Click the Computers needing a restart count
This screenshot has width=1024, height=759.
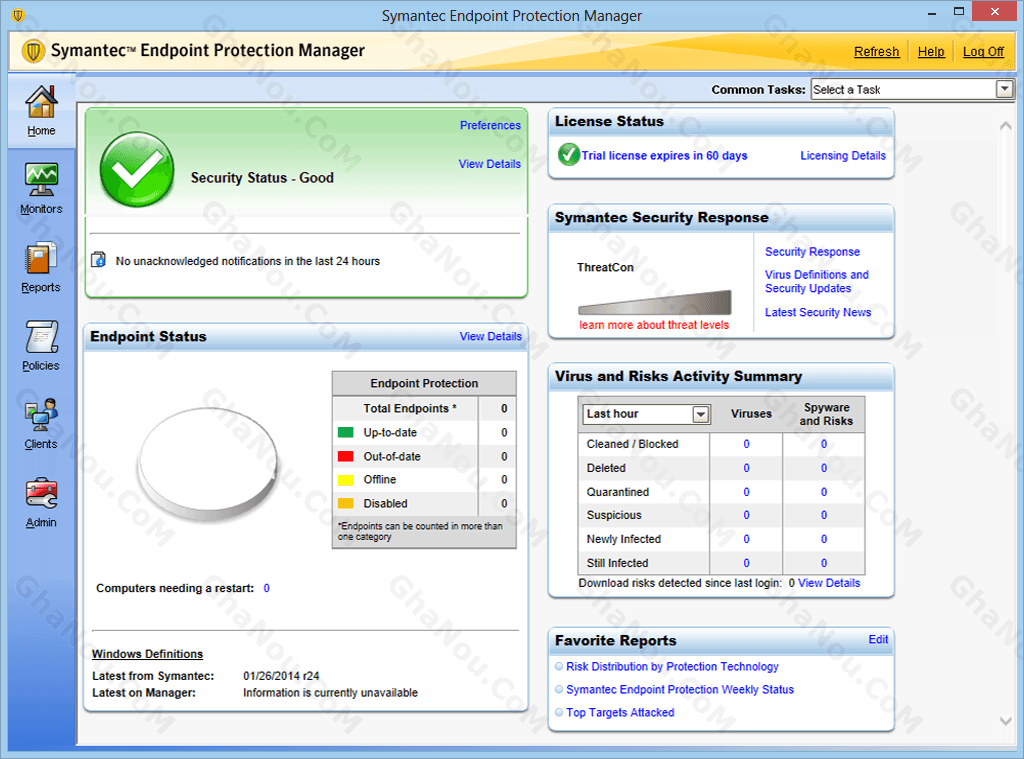pyautogui.click(x=266, y=588)
